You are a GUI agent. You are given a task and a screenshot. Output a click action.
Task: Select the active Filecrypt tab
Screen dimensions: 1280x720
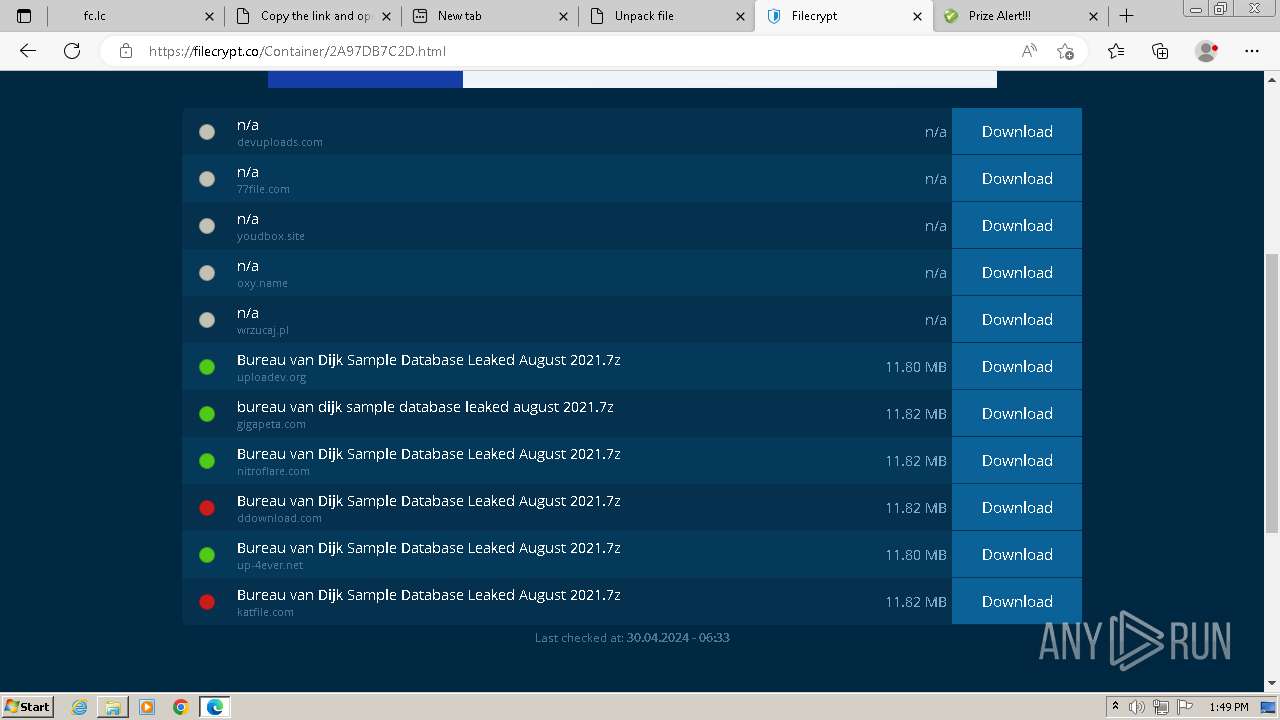coord(843,16)
